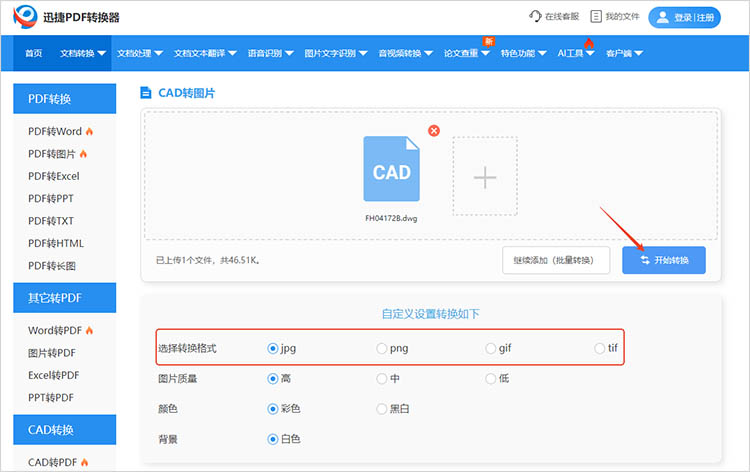Screen dimensions: 750x472
Task: Open 图片转PDF in sidebar
Action: click(x=52, y=352)
